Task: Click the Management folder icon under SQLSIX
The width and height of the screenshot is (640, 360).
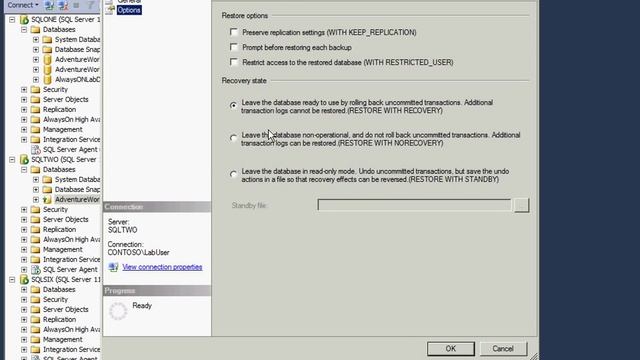Action: 36,340
